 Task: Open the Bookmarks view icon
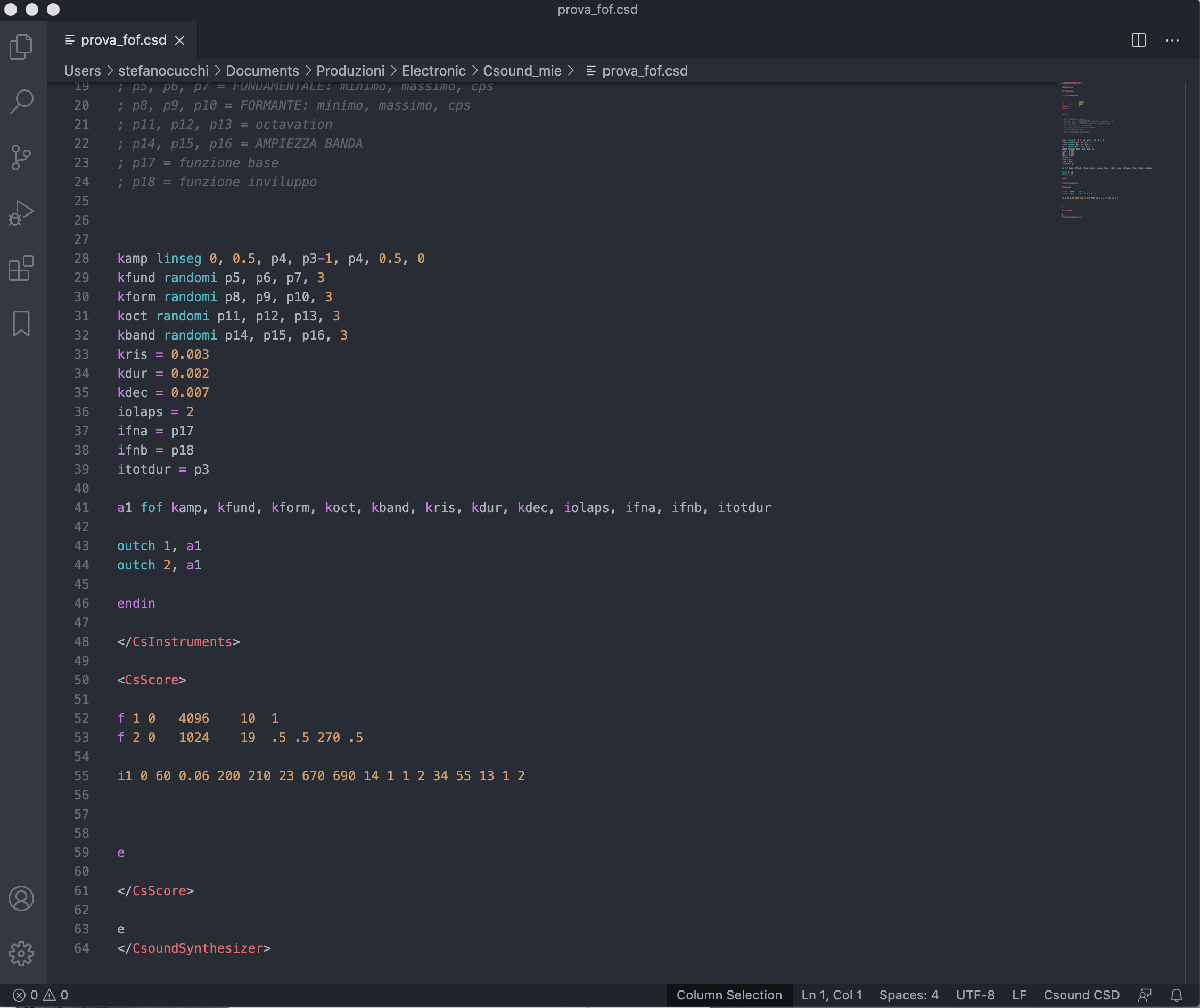(x=21, y=324)
